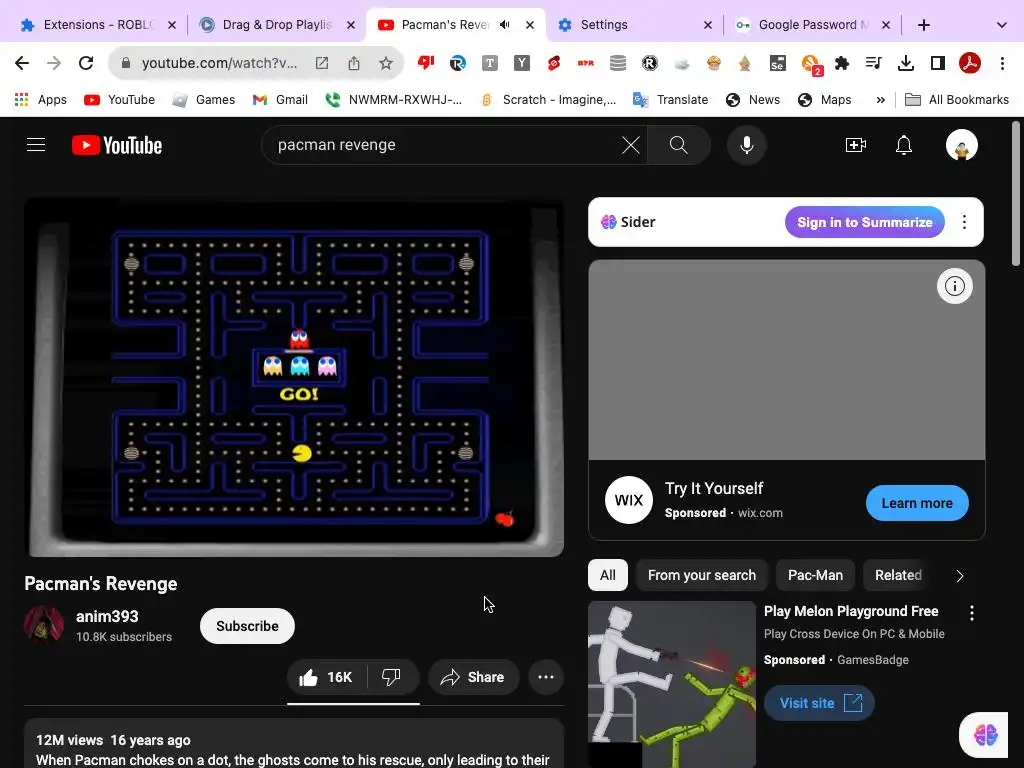Open the Adobe Acrobat profile icon
The image size is (1024, 768).
click(x=970, y=63)
